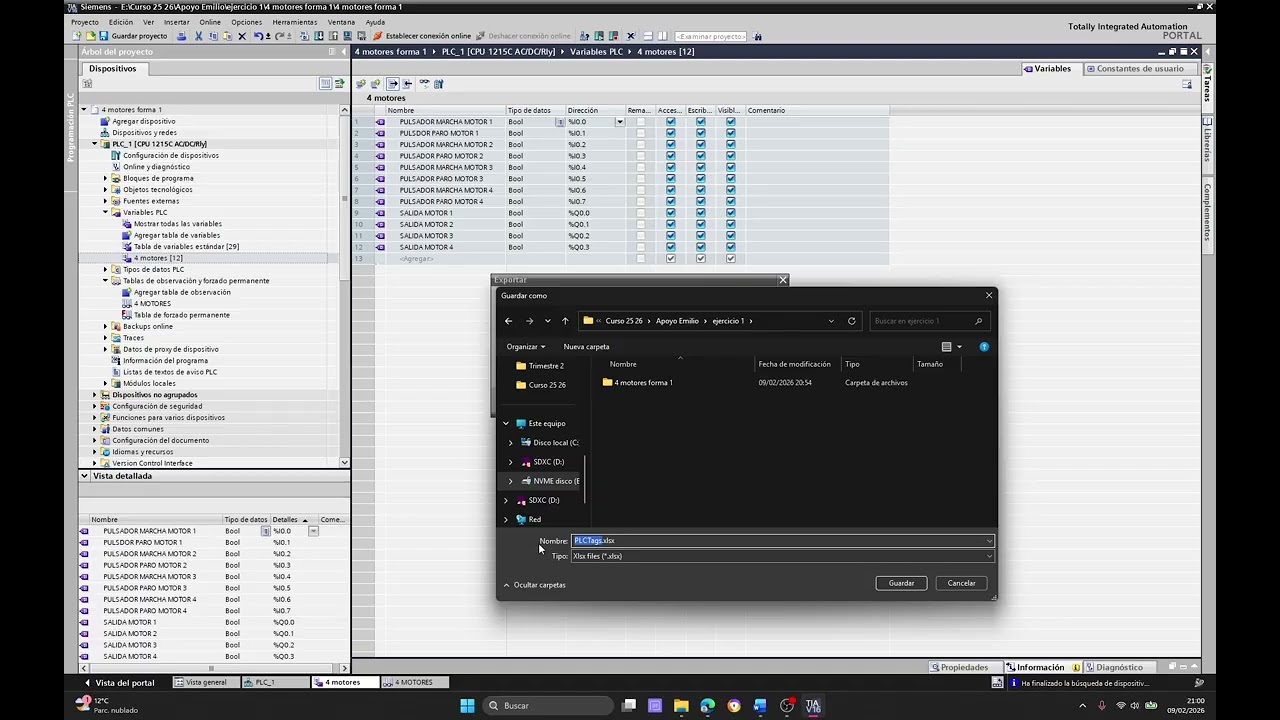Click the cut scissors icon in toolbar

198,36
